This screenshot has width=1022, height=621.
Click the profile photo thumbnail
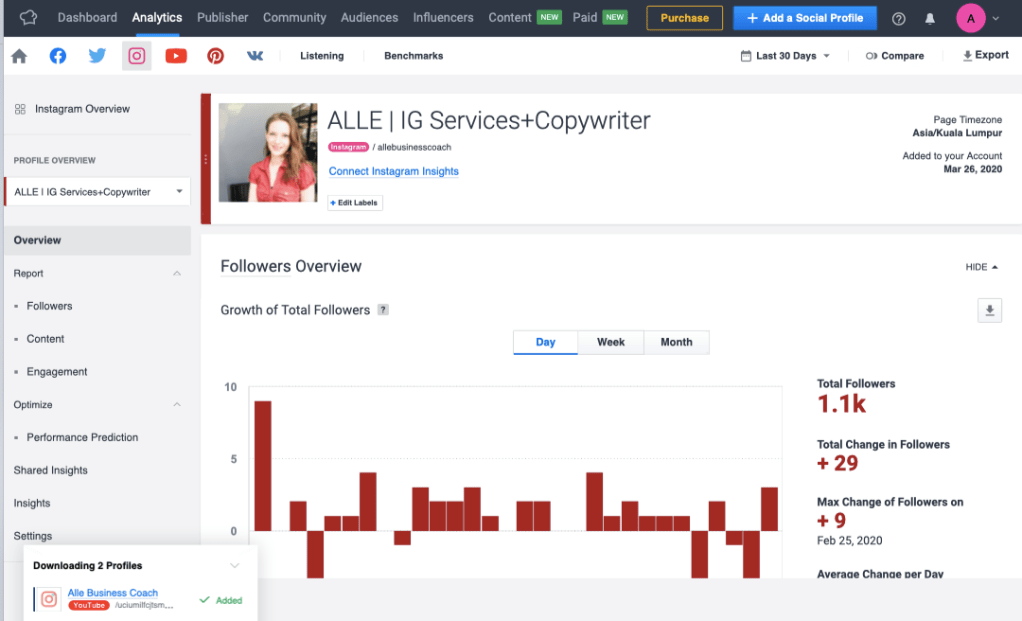[x=268, y=153]
